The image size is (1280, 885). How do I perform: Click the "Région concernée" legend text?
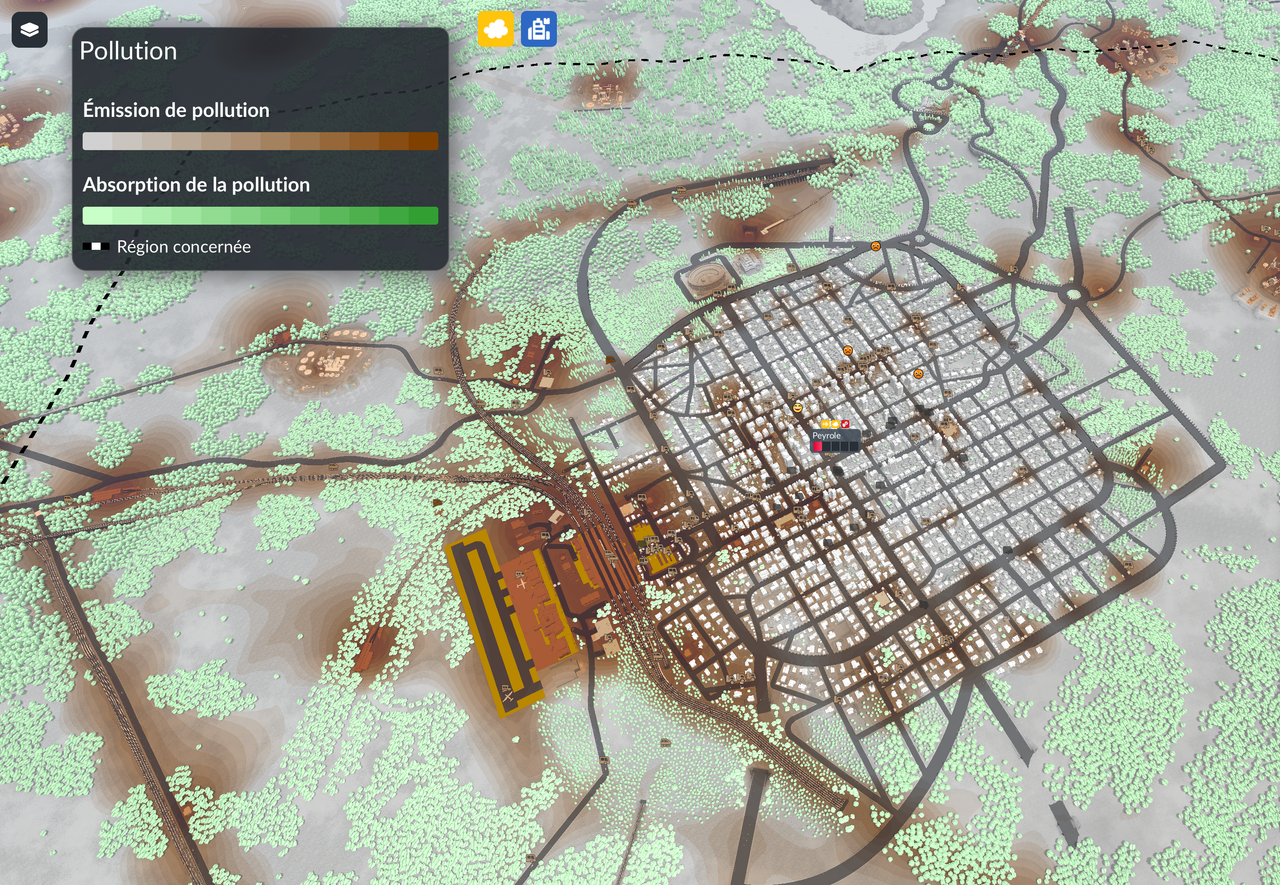point(184,246)
